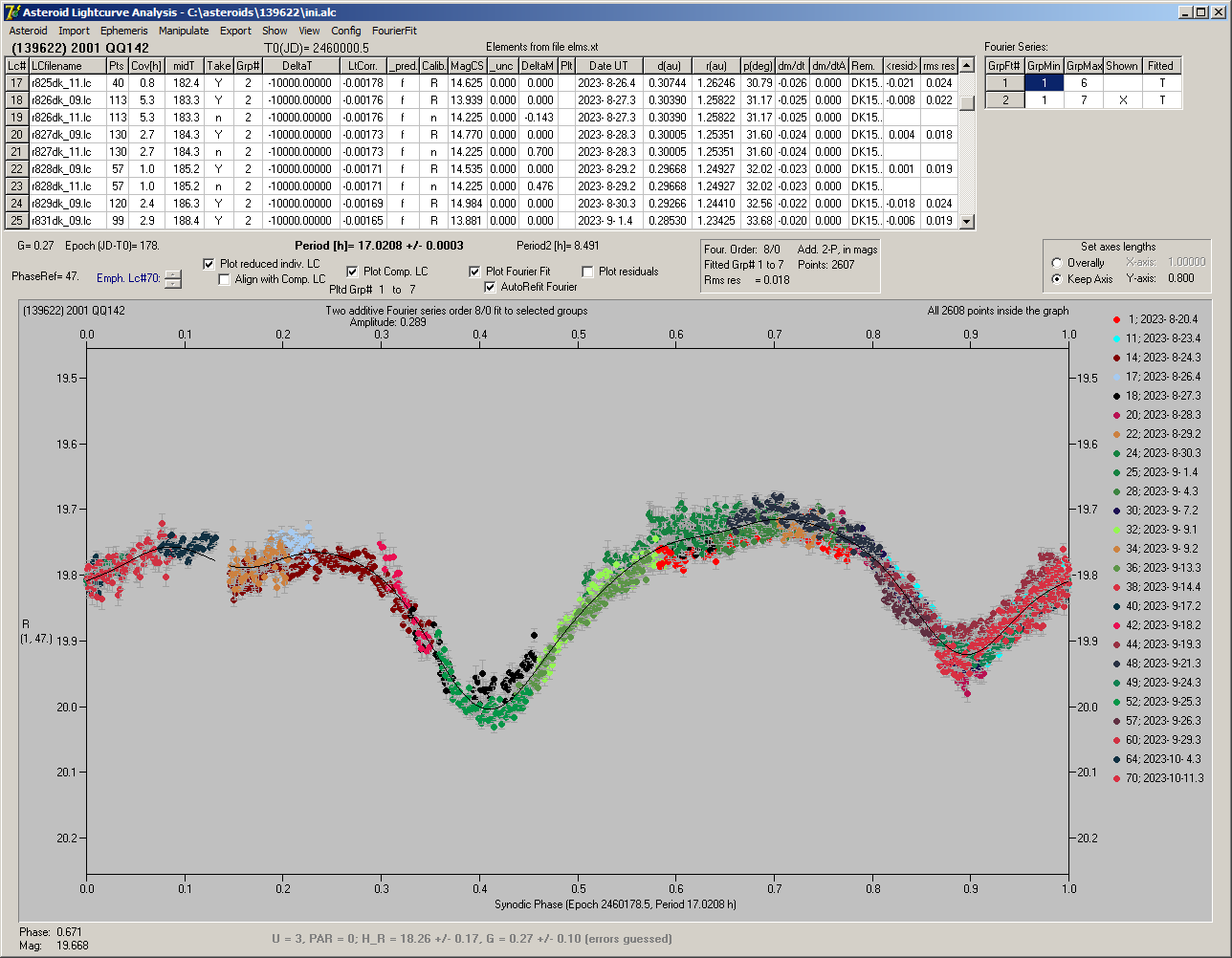Toggle Plot Fourier Fit checkbox
The image size is (1232, 958).
pos(474,272)
